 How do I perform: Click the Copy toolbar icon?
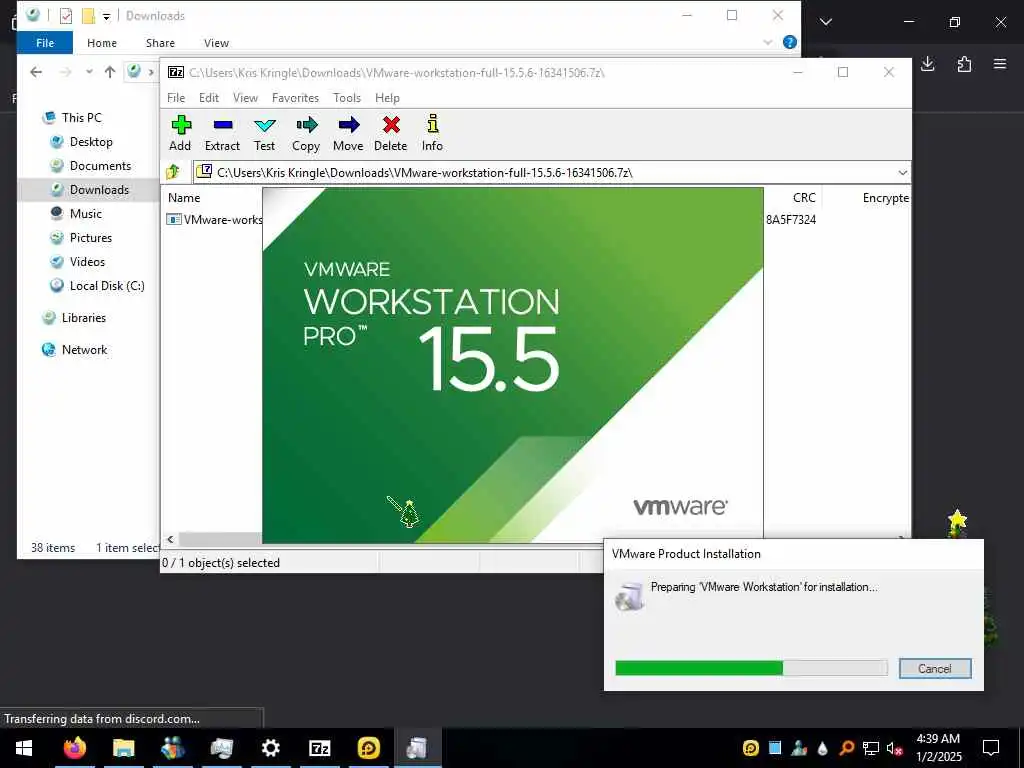point(306,133)
